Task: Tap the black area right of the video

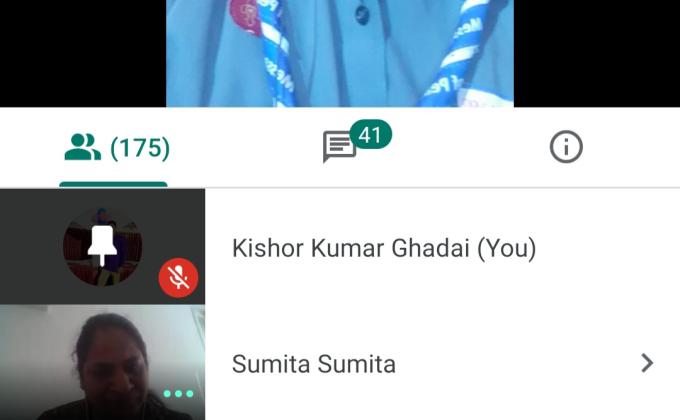Action: [597, 53]
